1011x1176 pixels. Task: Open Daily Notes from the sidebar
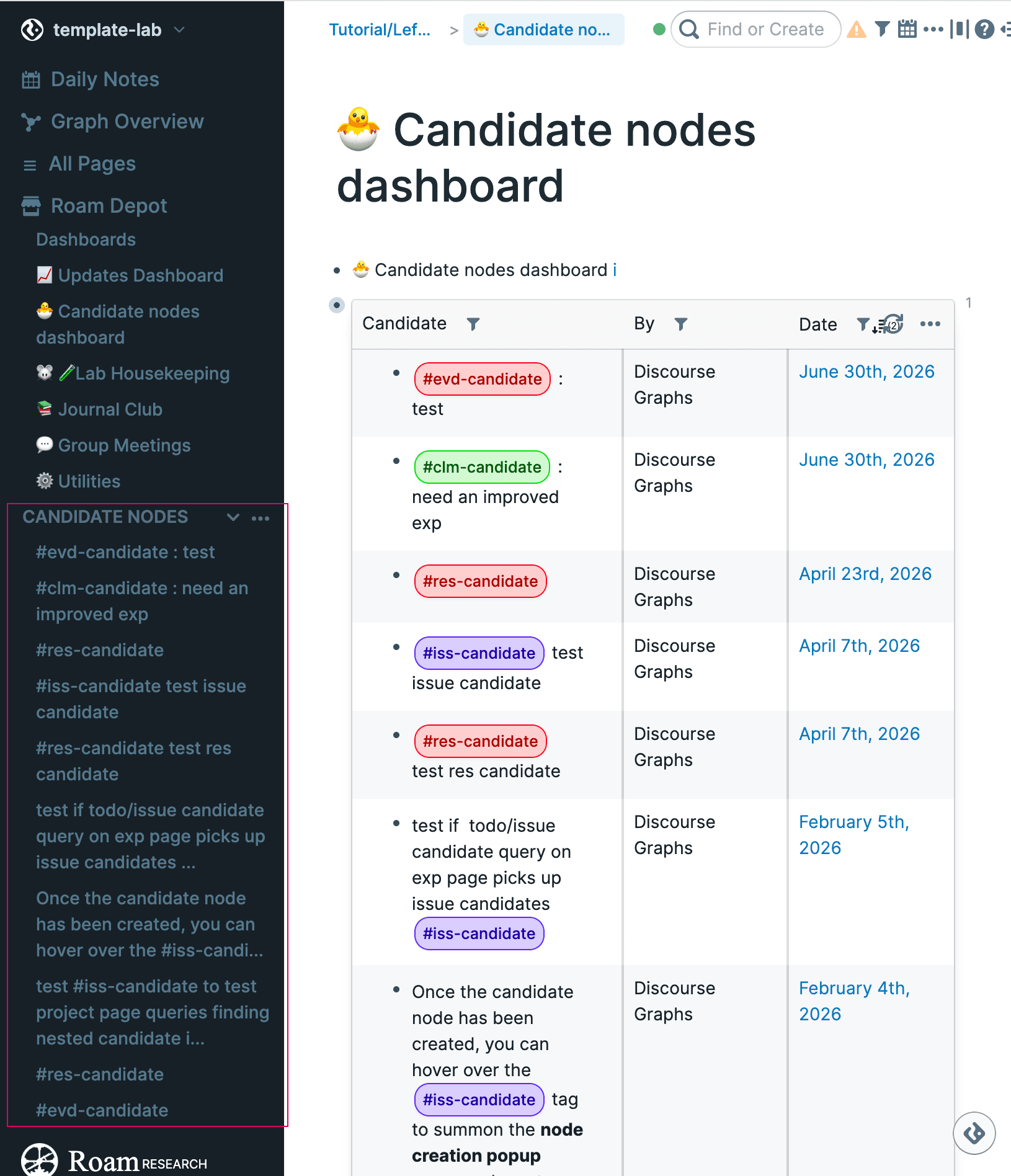click(90, 79)
